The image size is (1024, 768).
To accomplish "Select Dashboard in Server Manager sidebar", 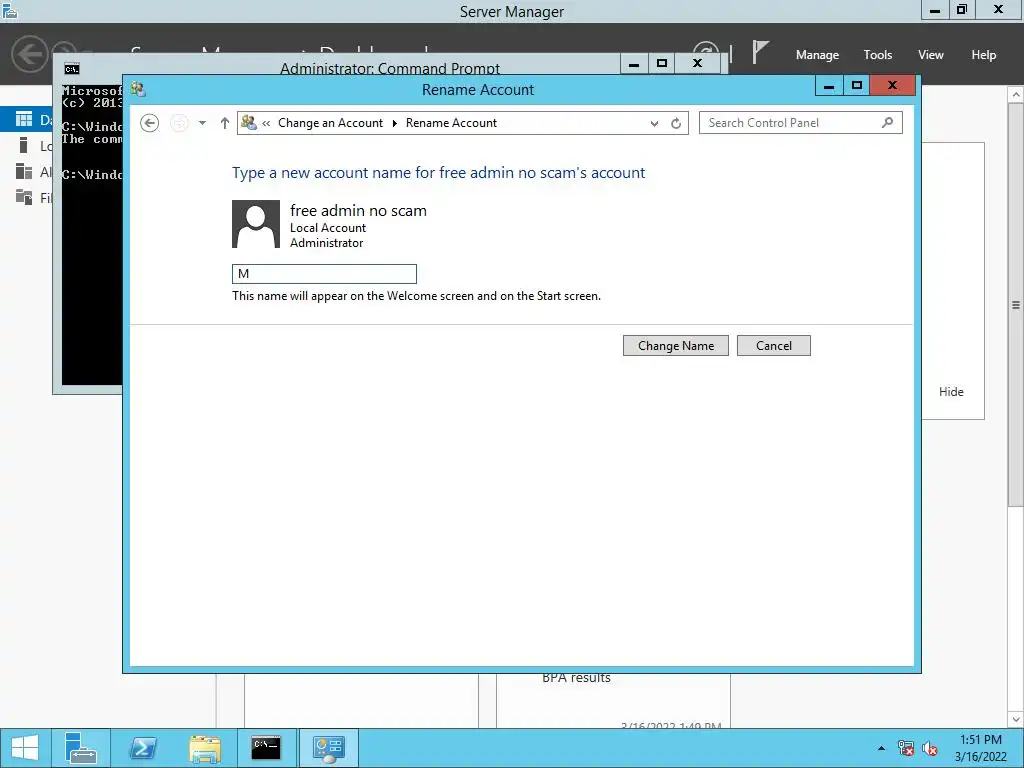I will click(27, 120).
